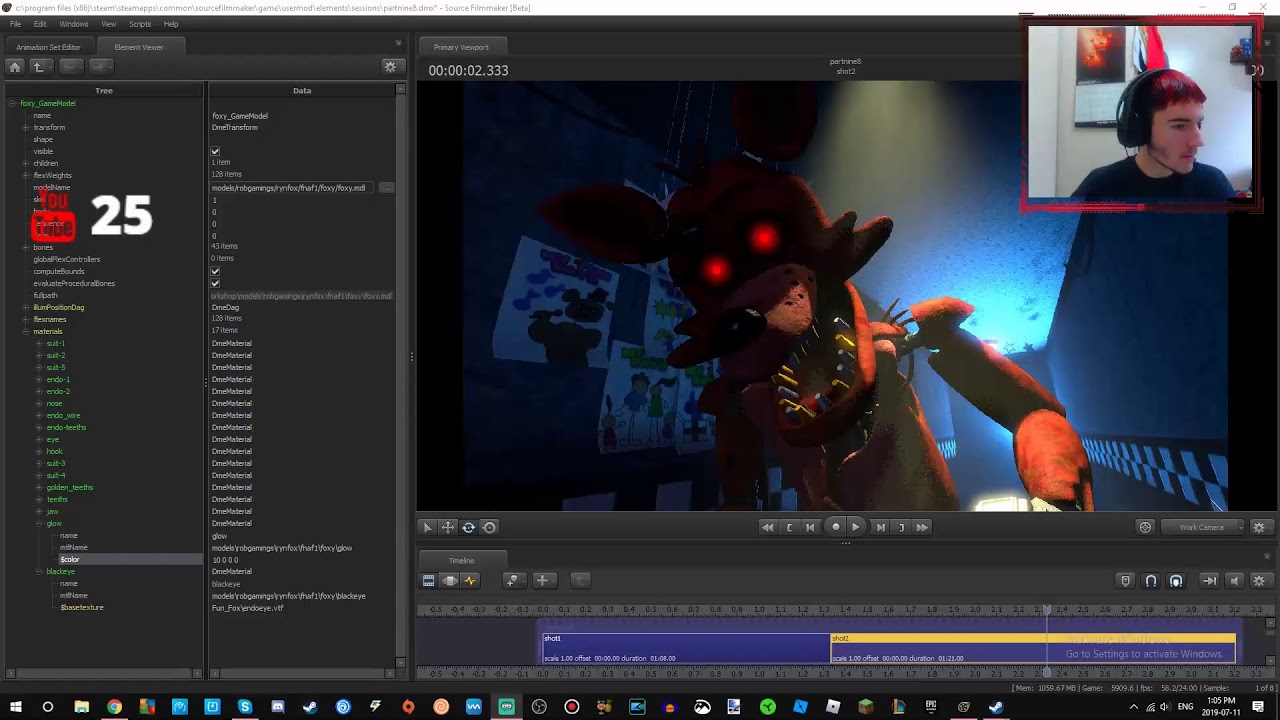Select the viewport move tool
Screen dimensions: 1280x720
(448, 527)
